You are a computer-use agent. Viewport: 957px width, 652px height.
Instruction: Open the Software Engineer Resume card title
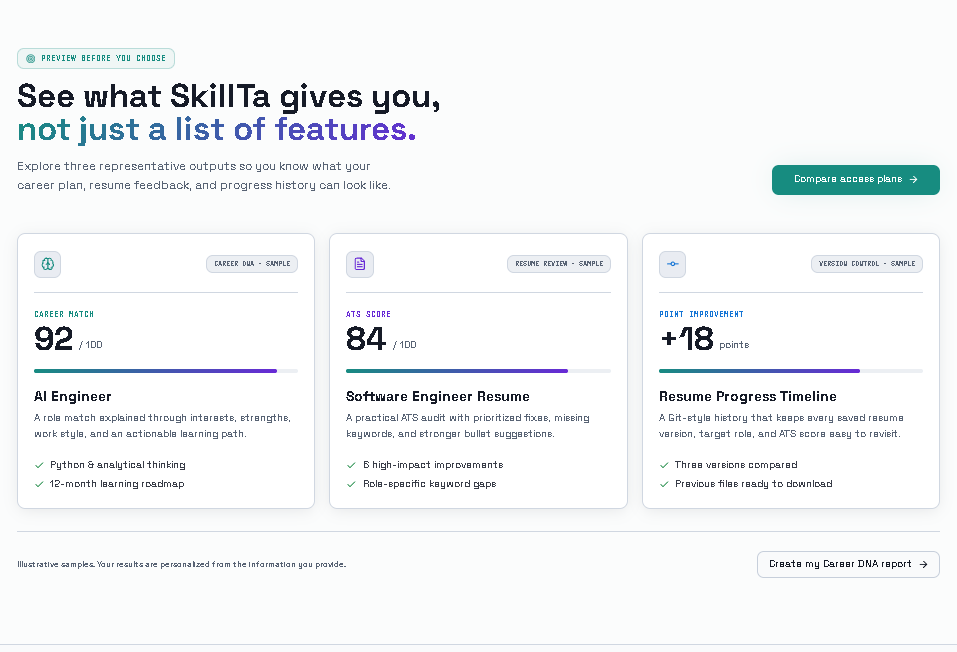coord(438,397)
